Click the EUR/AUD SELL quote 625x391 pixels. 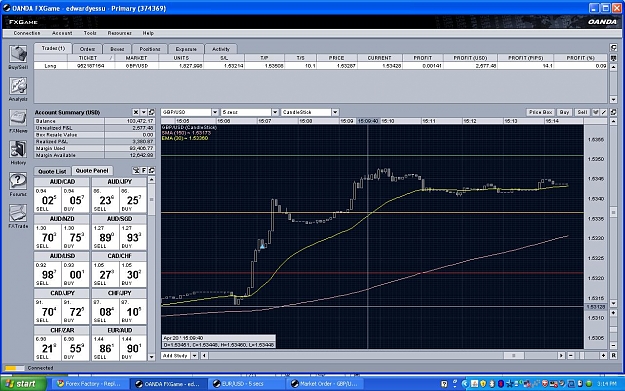pos(105,348)
